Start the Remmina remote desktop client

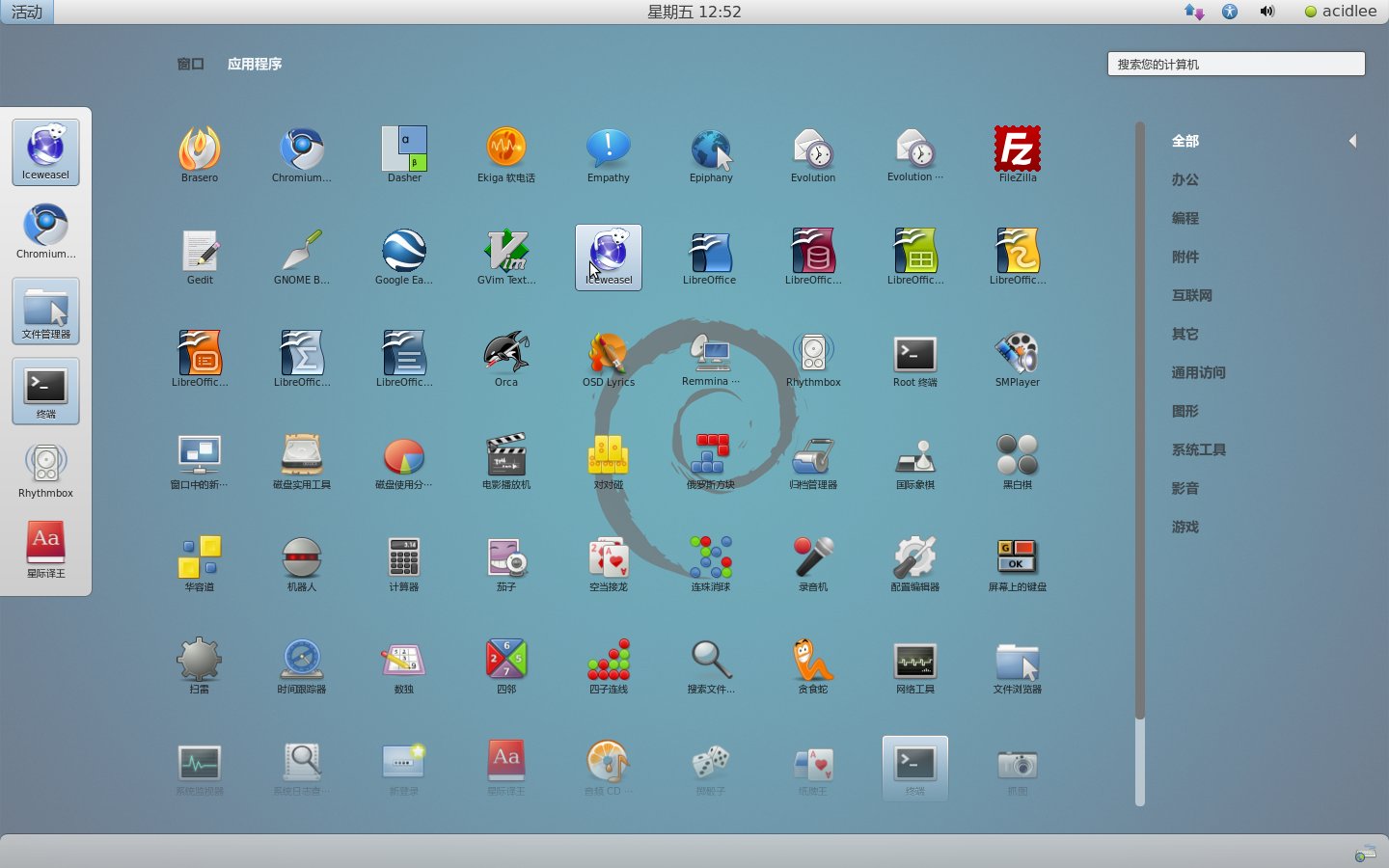pyautogui.click(x=711, y=359)
